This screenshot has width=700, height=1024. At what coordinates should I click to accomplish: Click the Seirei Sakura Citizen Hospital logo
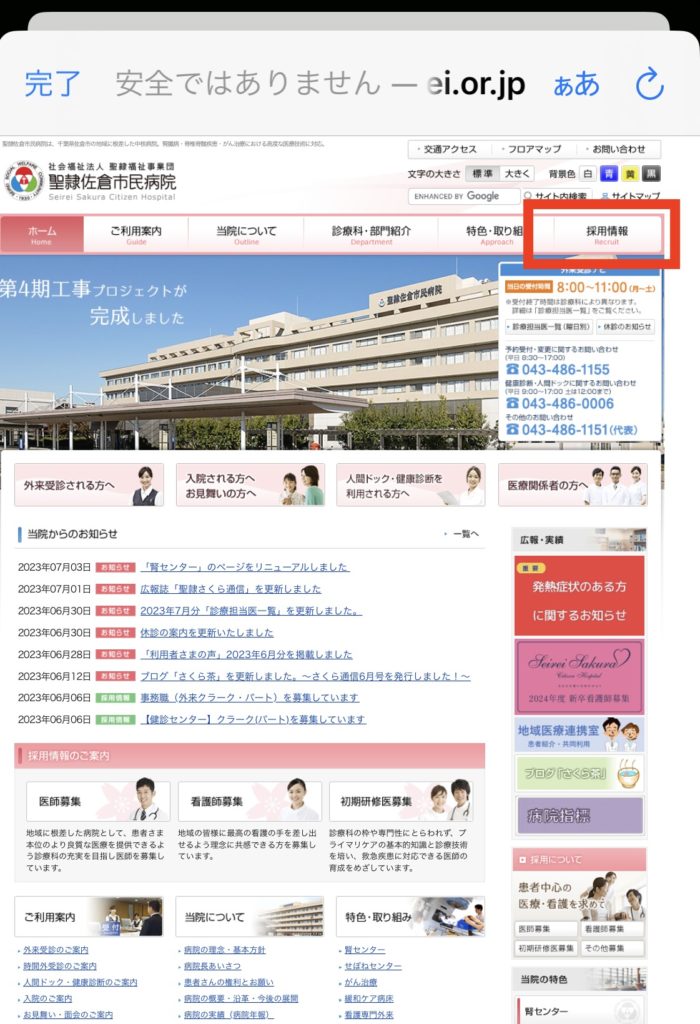click(92, 179)
